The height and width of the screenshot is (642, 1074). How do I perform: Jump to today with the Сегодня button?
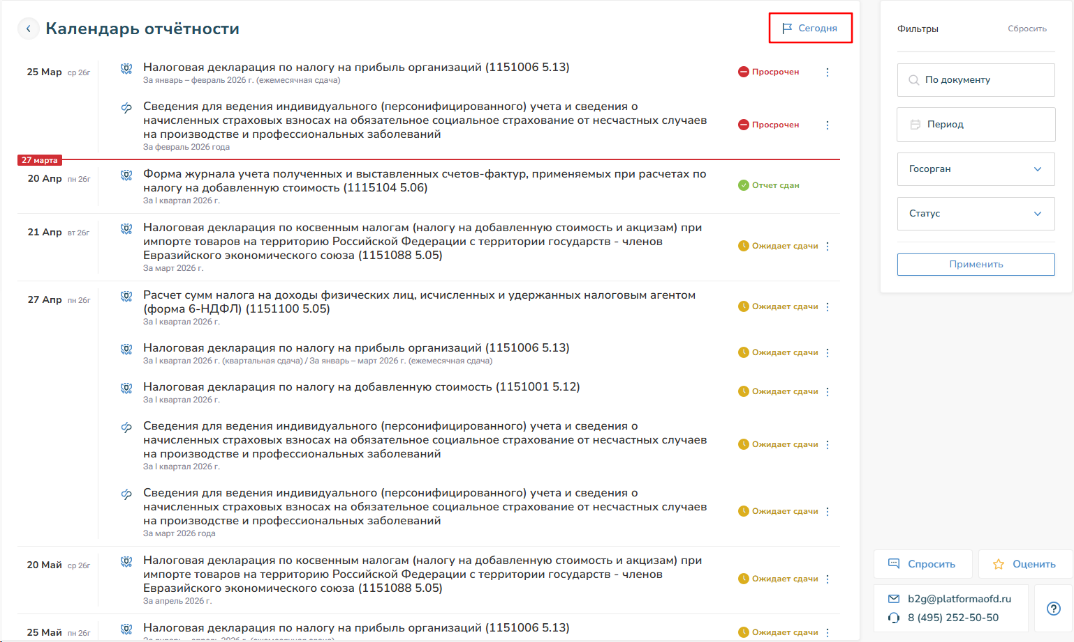(810, 28)
